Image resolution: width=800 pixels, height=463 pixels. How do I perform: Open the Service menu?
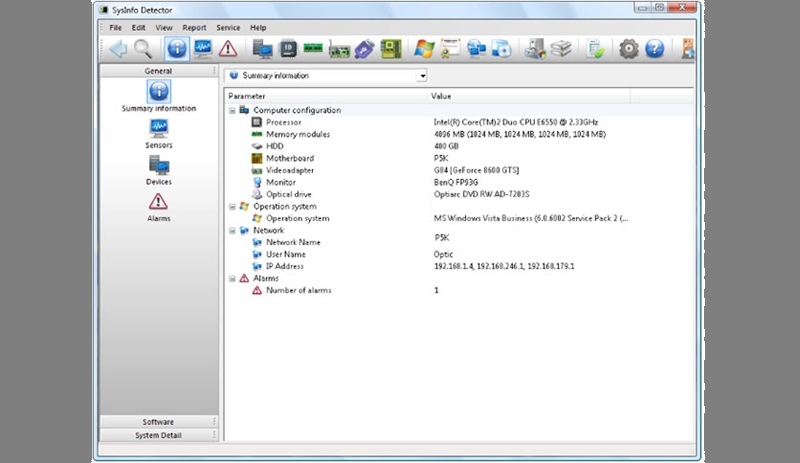(228, 28)
